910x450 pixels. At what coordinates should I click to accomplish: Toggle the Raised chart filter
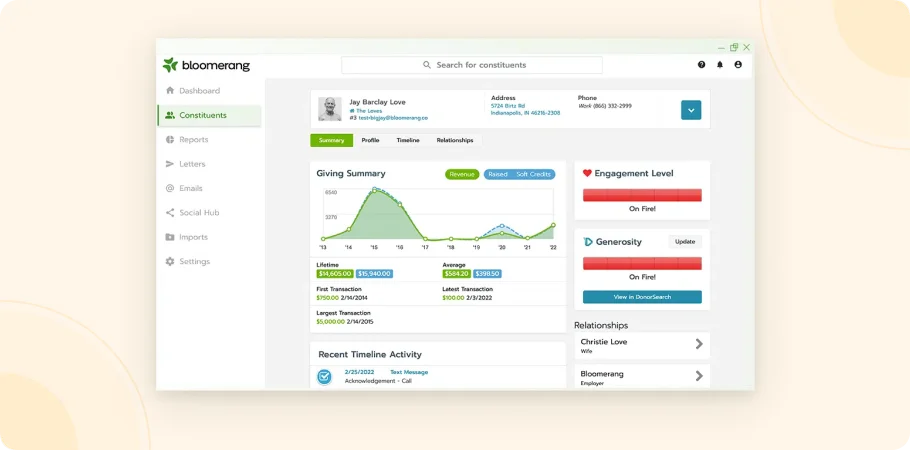tap(498, 174)
